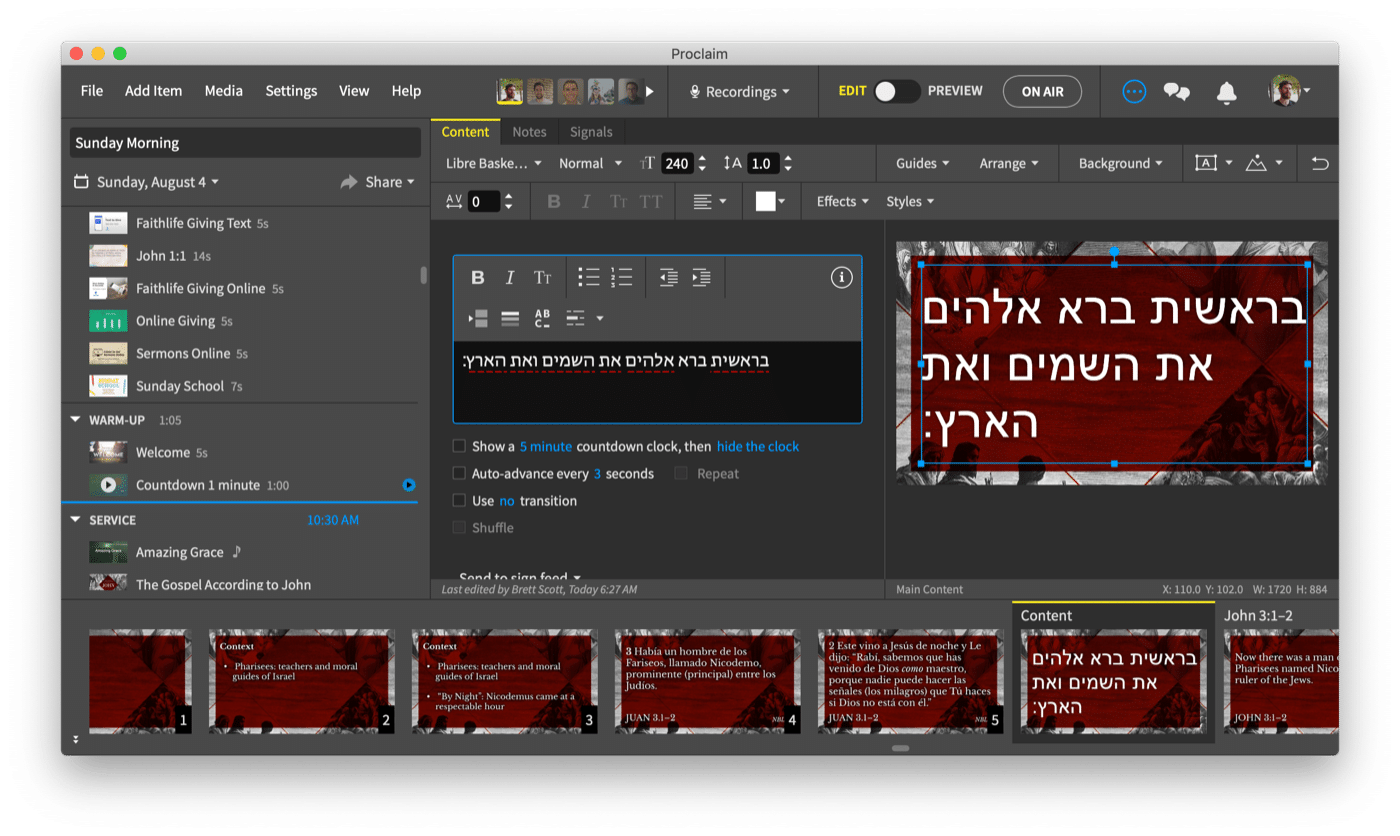This screenshot has width=1400, height=836.
Task: Click the italic icon in the text editor toolbar
Action: [x=510, y=278]
